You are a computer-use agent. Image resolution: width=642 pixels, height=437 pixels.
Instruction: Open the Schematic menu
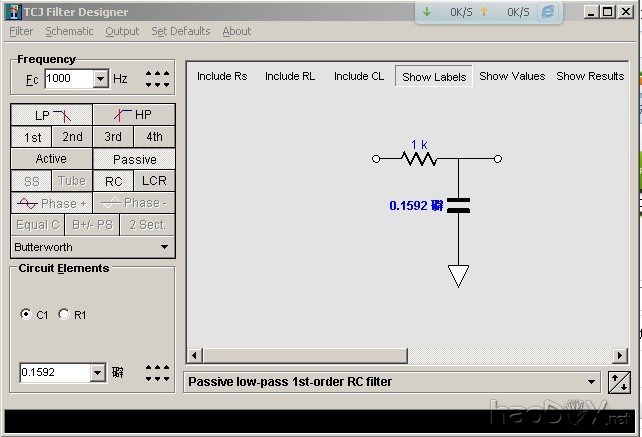(69, 31)
